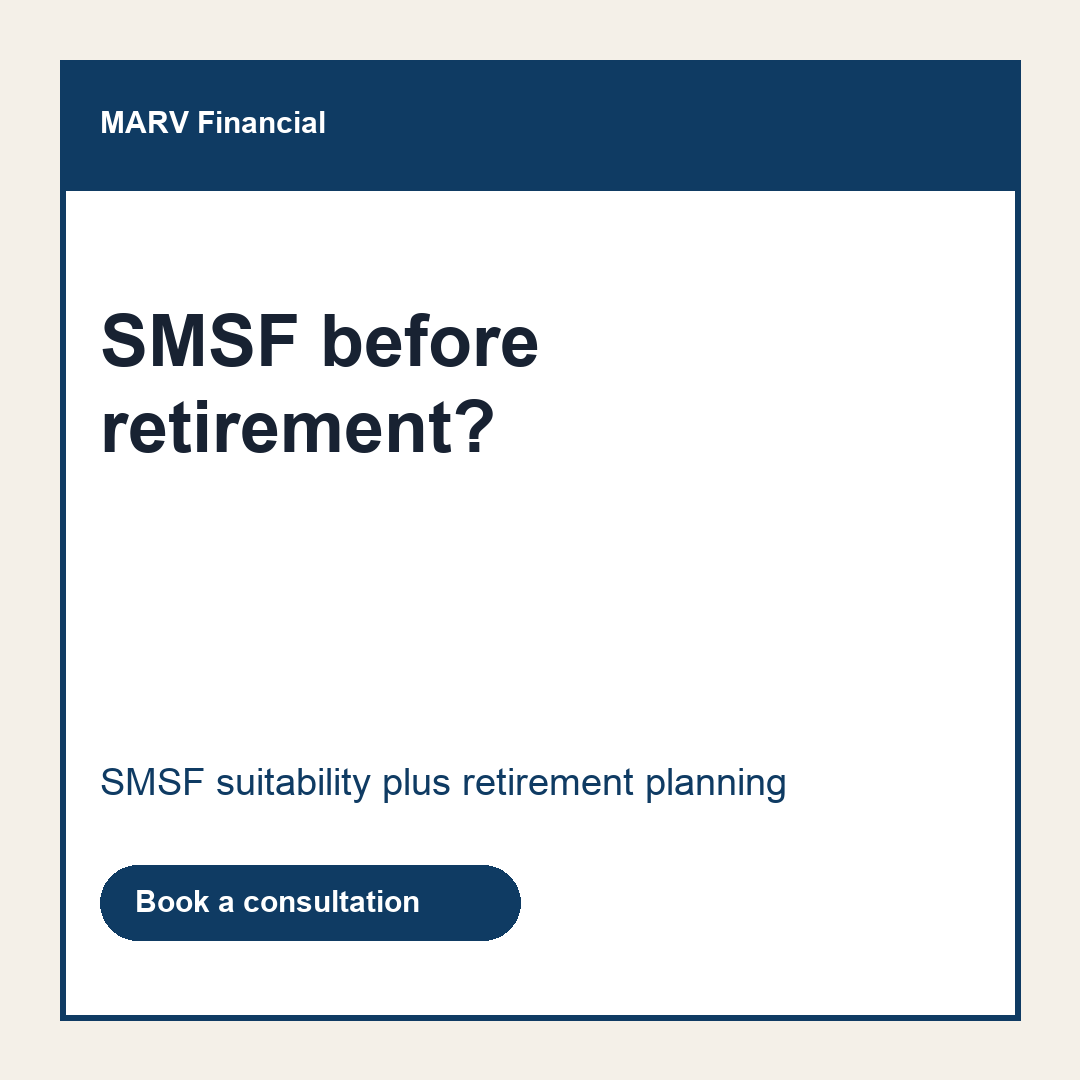Screen dimensions: 1080x1080
Task: Select the word before in the headline
Action: (430, 342)
